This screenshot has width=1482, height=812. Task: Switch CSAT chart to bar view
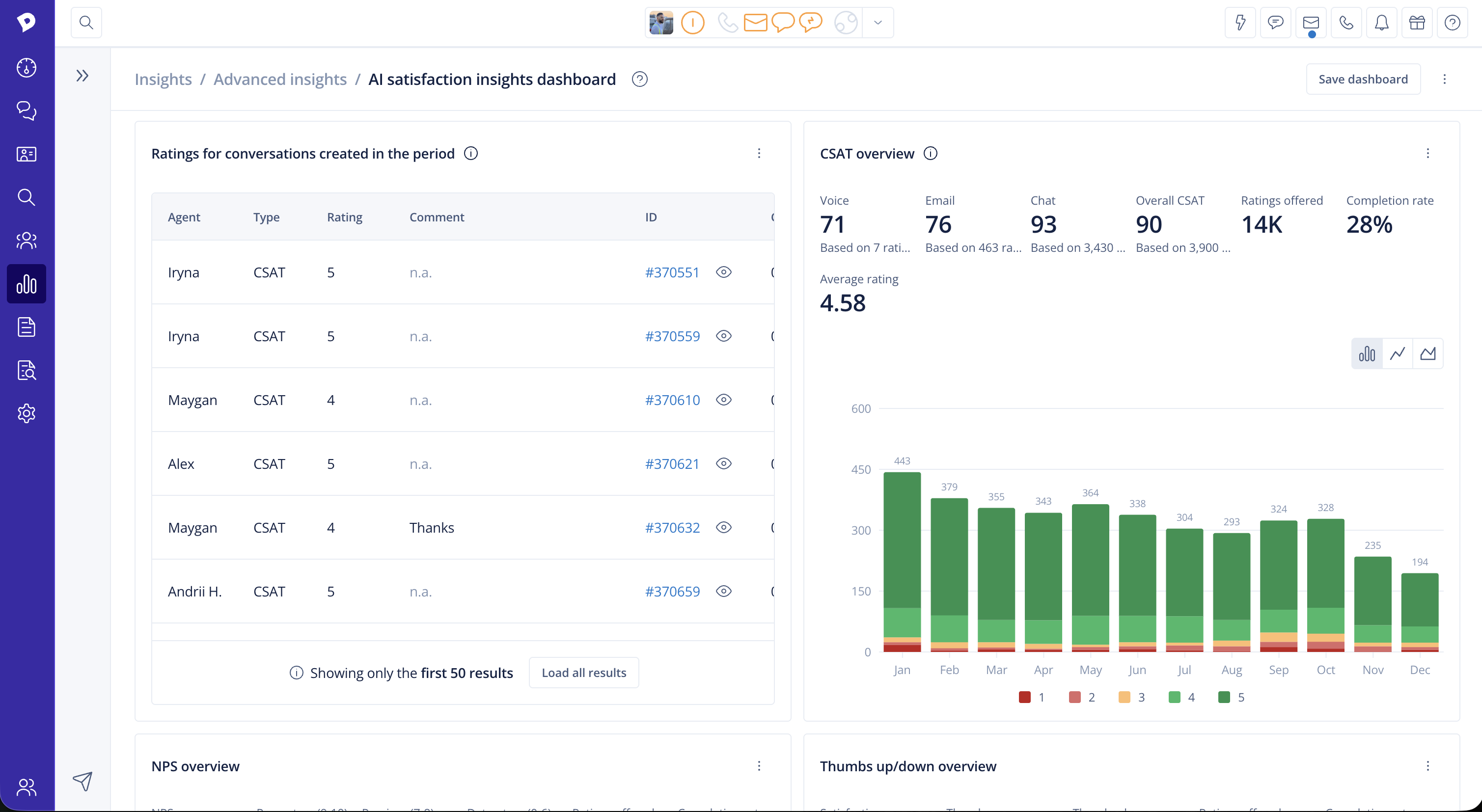pos(1367,353)
